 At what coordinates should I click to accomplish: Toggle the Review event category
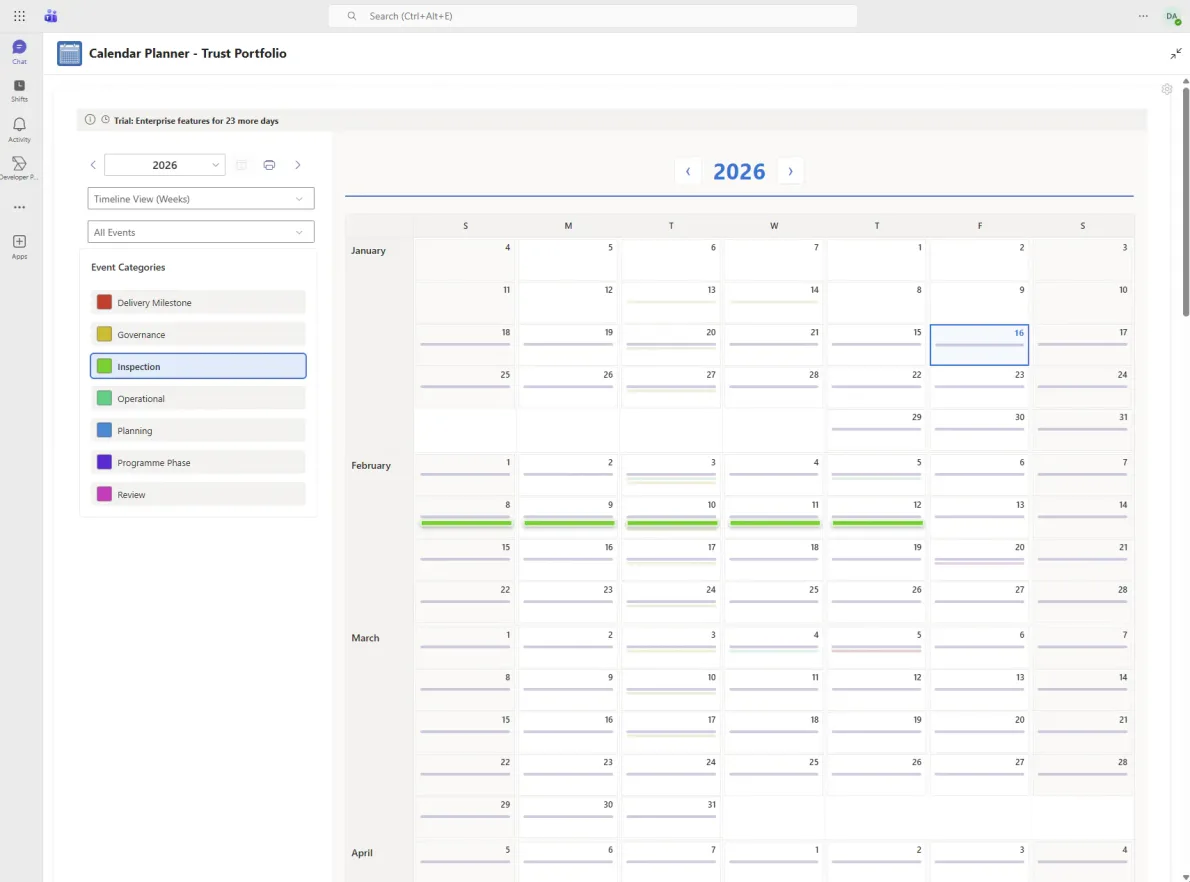(198, 494)
